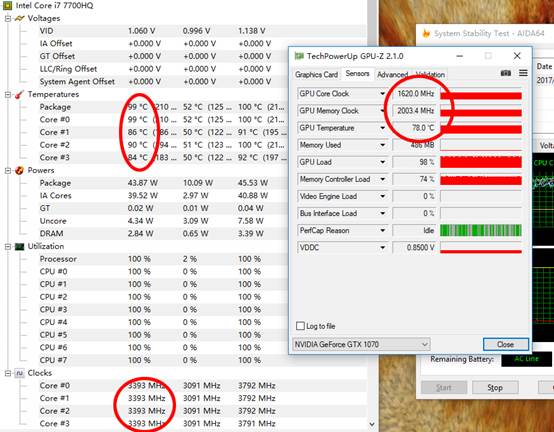Collapse the Utilization tree node
Screen dimensions: 554x432
tap(8, 246)
